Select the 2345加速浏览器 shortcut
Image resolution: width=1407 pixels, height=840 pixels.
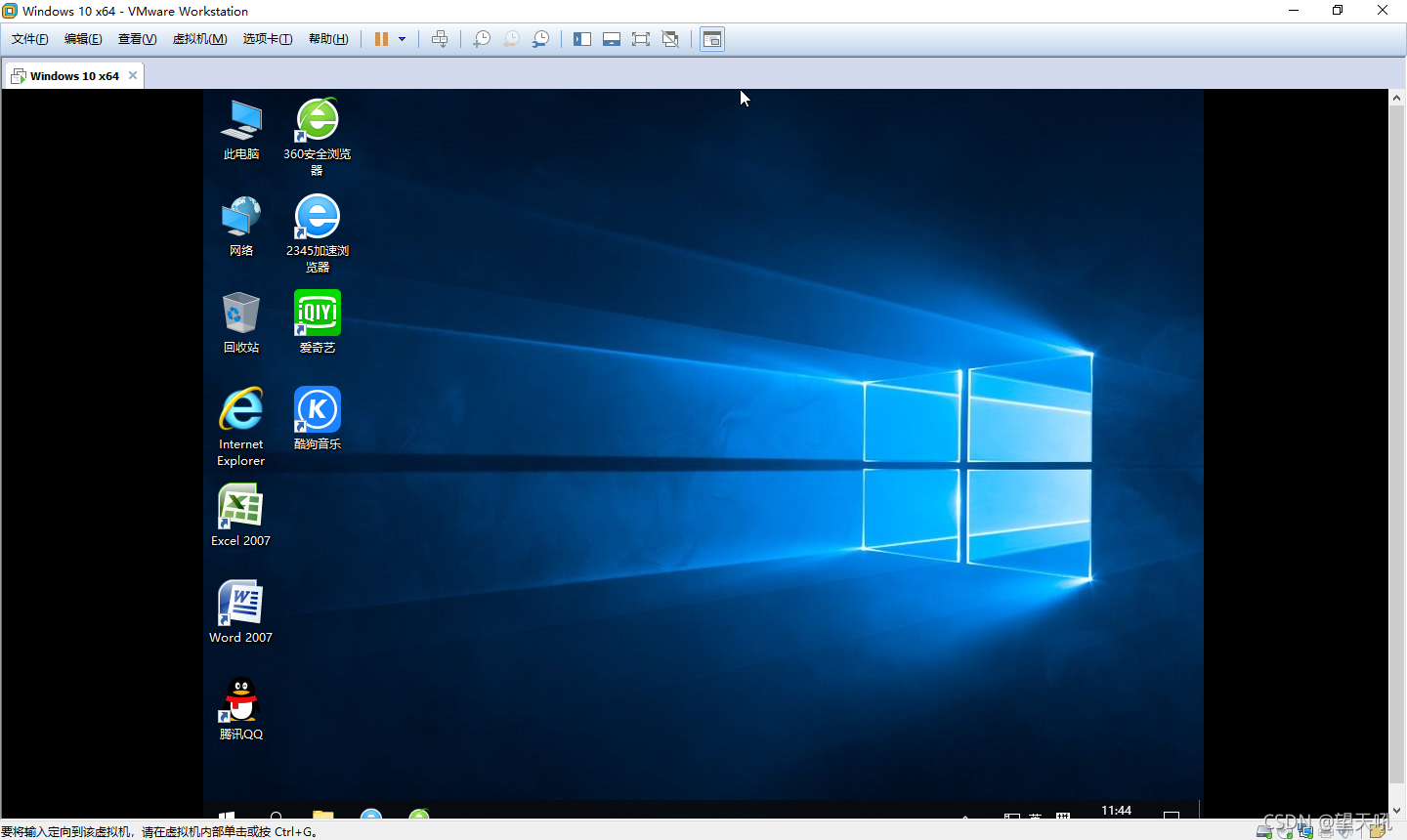coord(317,233)
